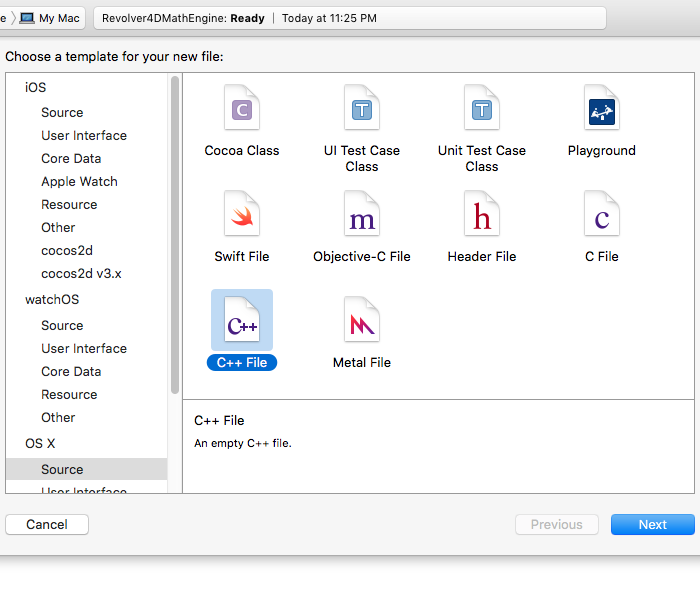Click the Objective-C File label
Viewport: 700px width, 601px height.
pyautogui.click(x=362, y=257)
